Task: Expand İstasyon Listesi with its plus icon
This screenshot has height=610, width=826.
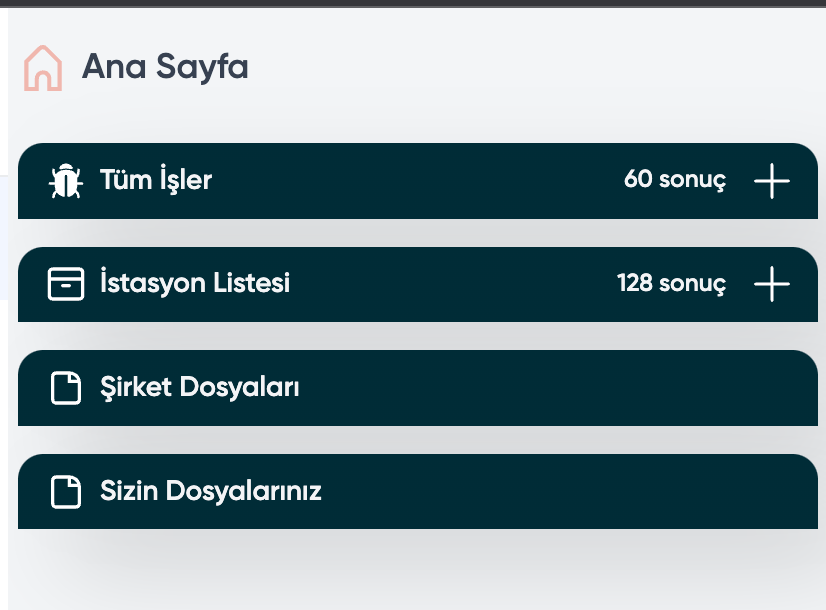Action: 772,283
